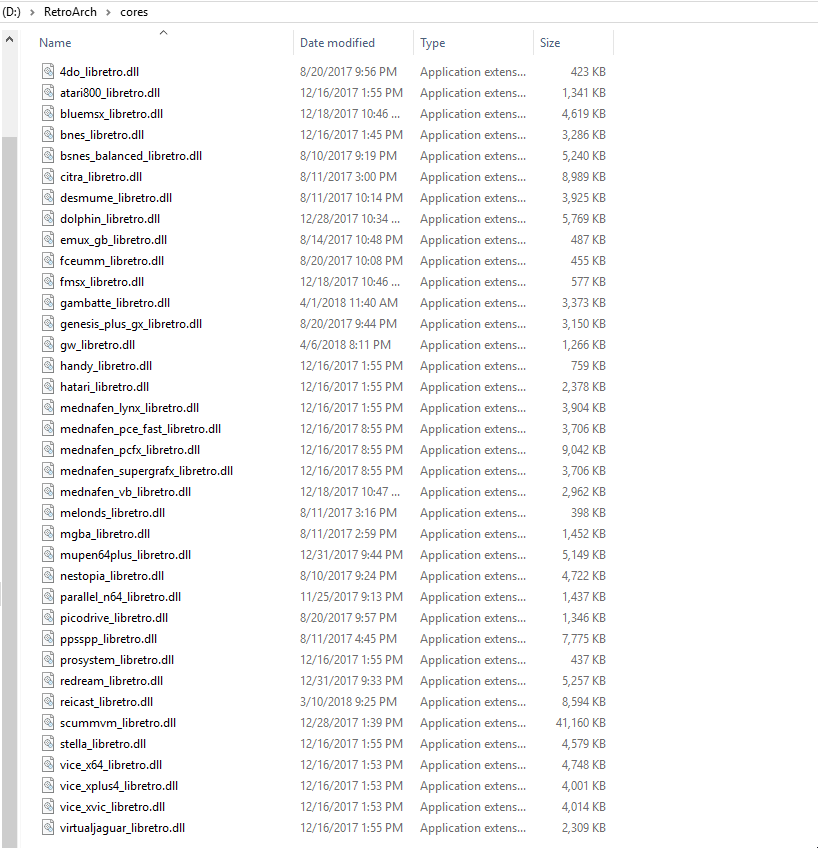This screenshot has height=848, width=818.
Task: Select mednafen_lynx_libretro.dll file name
Action: click(129, 408)
